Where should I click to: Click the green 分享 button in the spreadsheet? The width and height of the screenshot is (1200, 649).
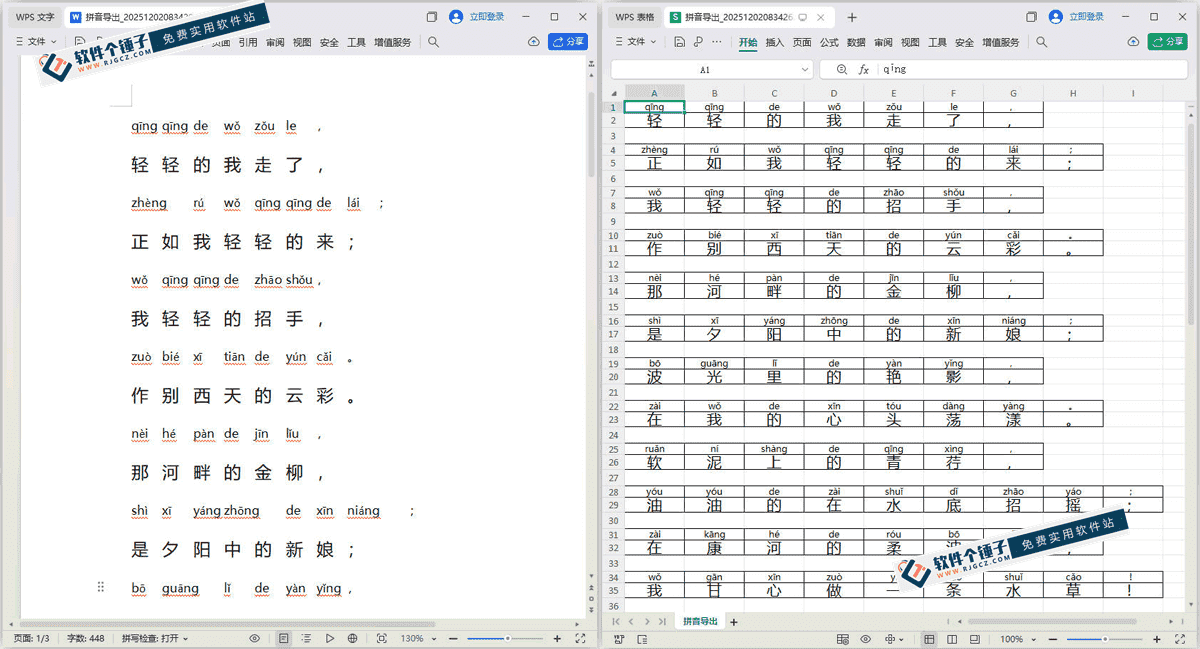(x=1167, y=42)
